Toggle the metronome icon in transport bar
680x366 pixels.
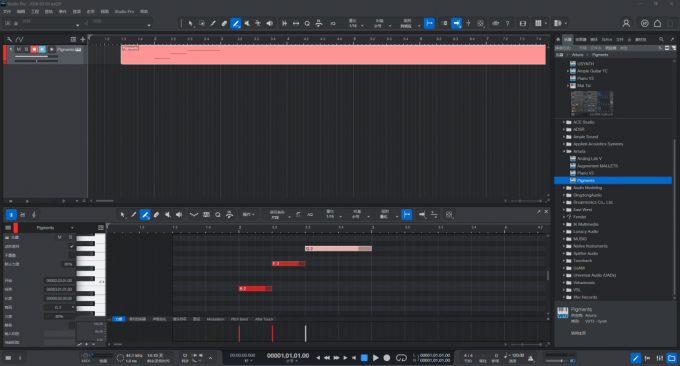[530, 358]
